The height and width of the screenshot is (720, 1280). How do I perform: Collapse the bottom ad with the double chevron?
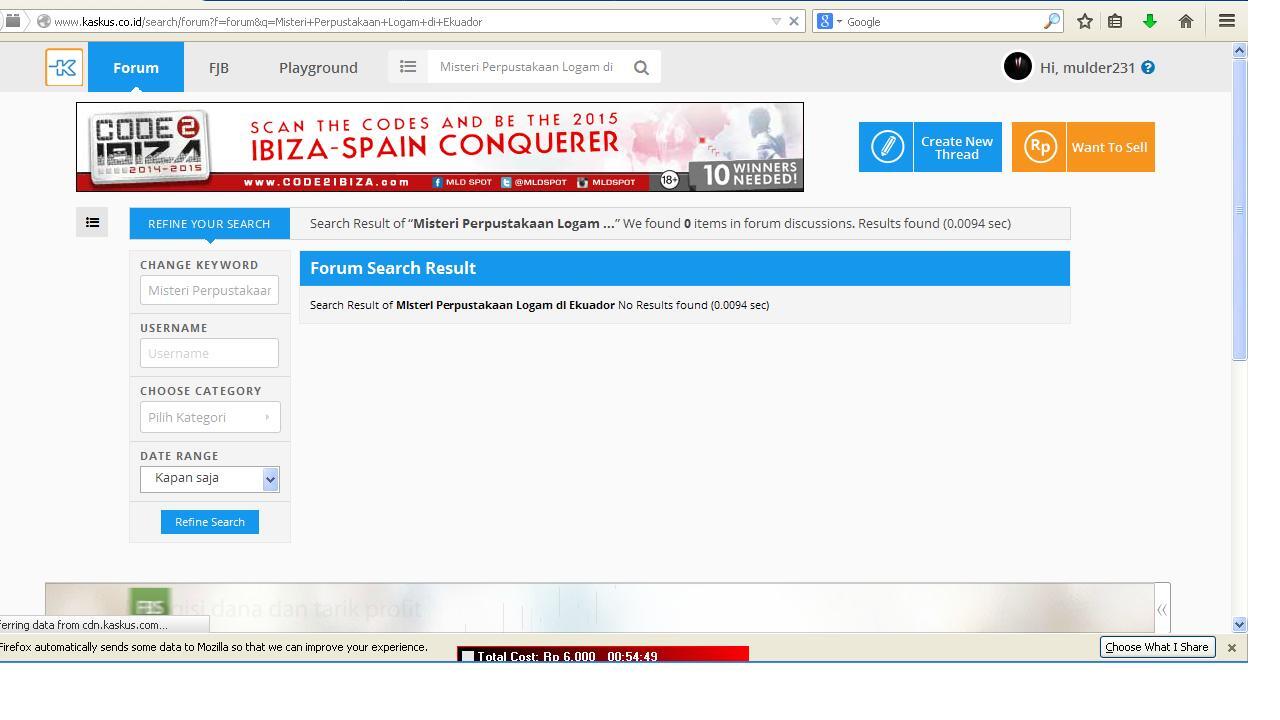pyautogui.click(x=1162, y=609)
